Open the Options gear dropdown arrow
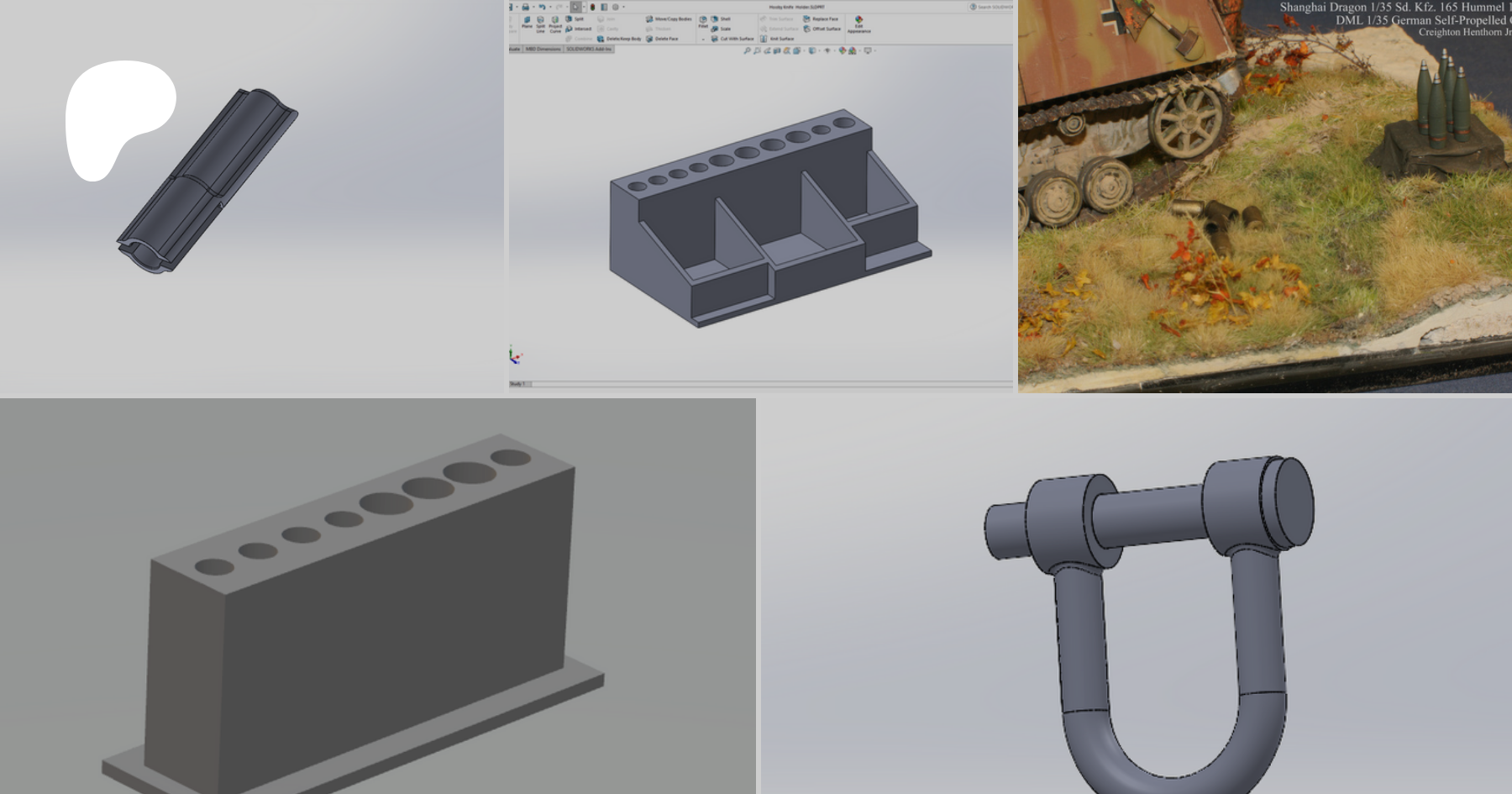The image size is (1512, 794). [x=623, y=7]
